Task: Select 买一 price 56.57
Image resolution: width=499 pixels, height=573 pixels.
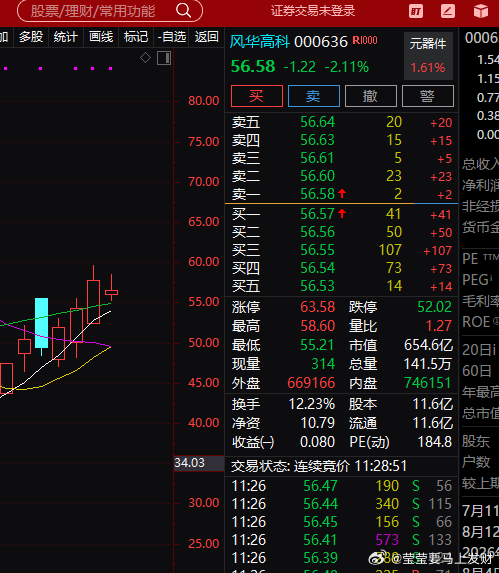Action: pos(317,214)
